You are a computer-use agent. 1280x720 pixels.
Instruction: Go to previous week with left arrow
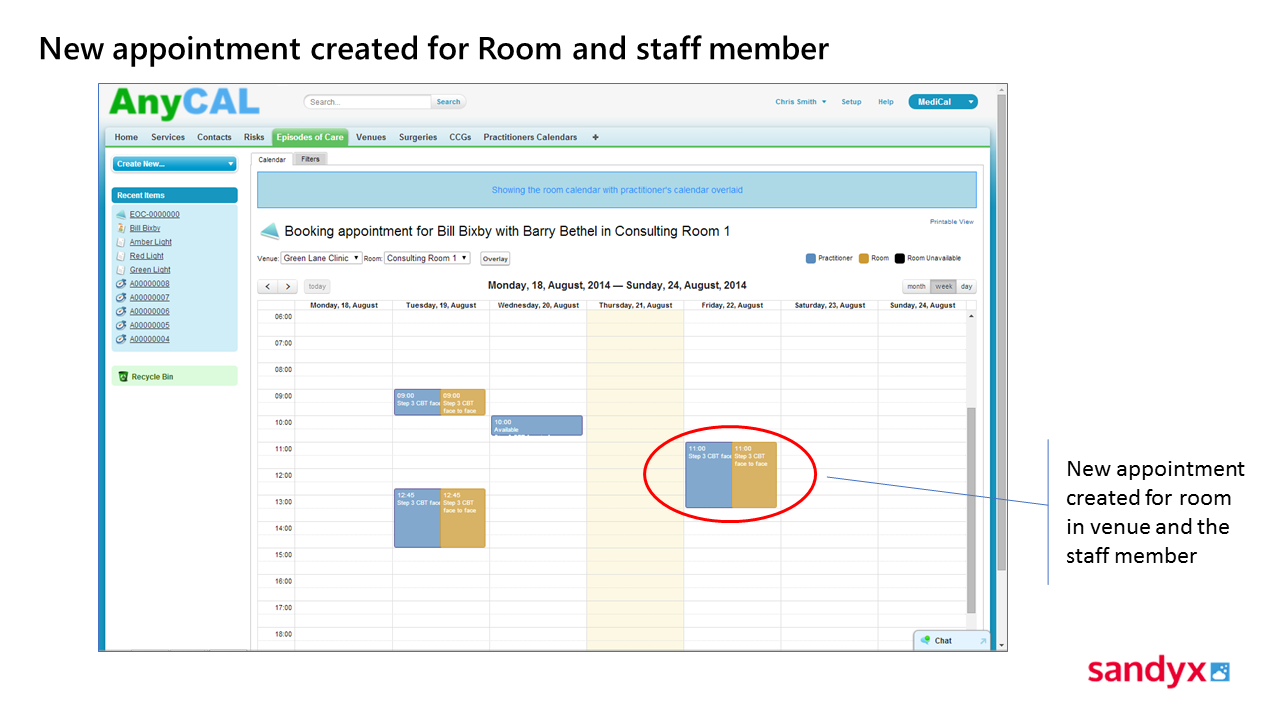[268, 287]
